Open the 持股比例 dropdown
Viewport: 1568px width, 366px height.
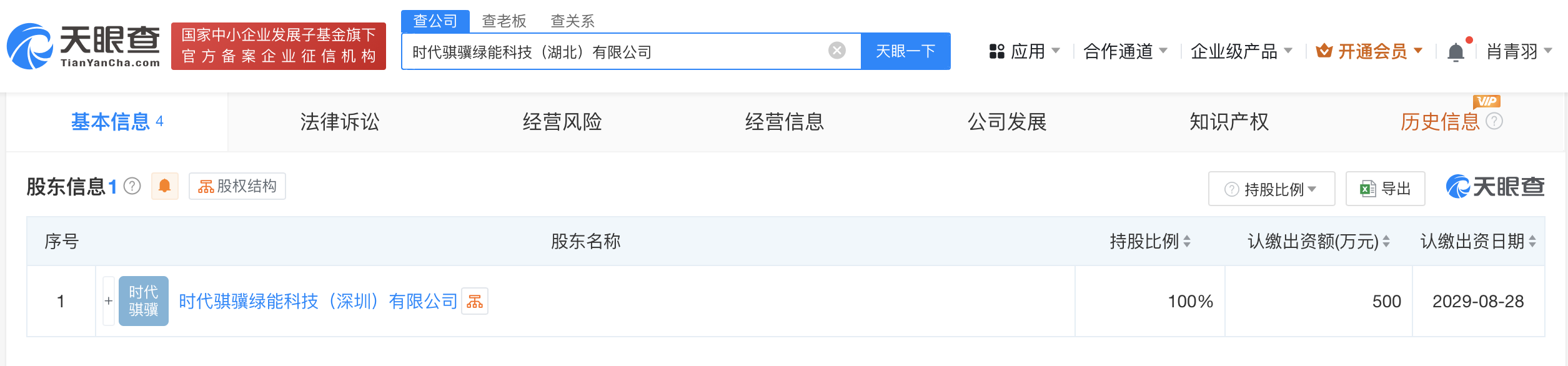click(1271, 188)
